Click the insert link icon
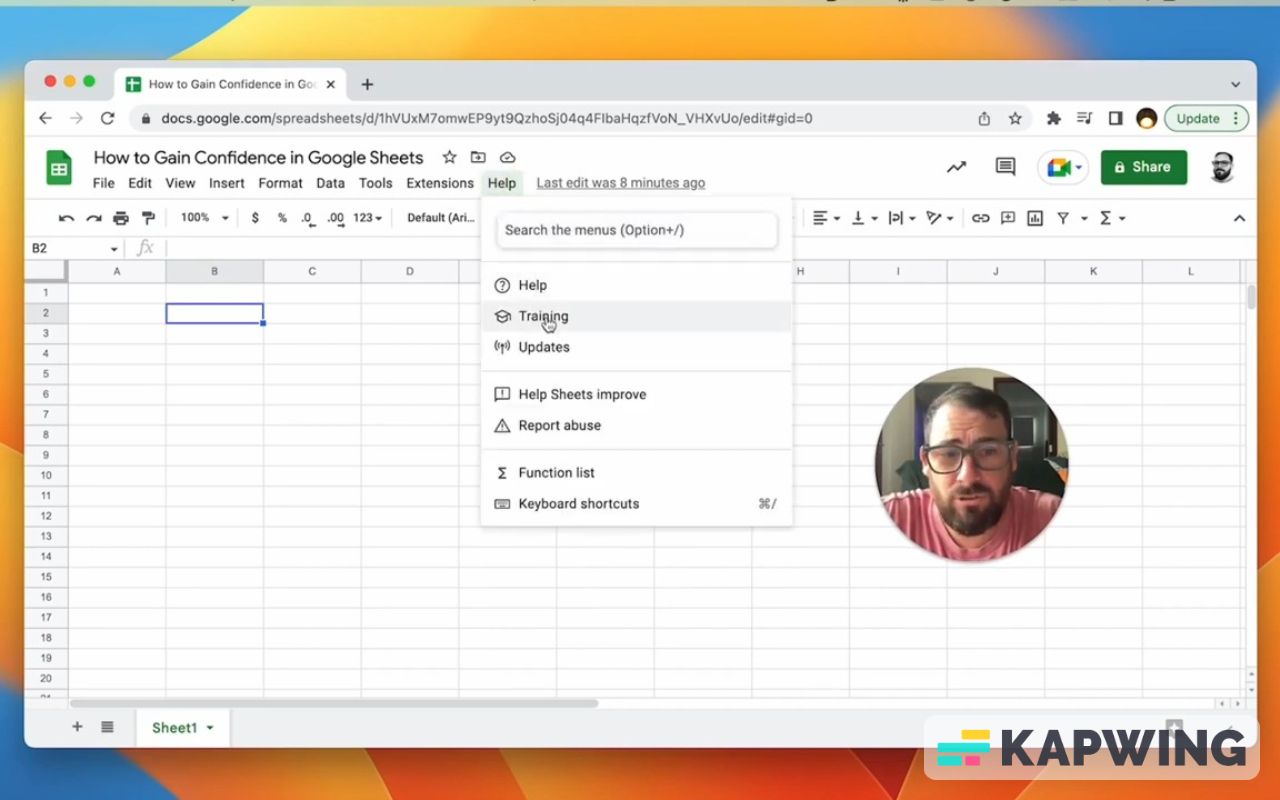Image resolution: width=1280 pixels, height=800 pixels. pos(981,218)
